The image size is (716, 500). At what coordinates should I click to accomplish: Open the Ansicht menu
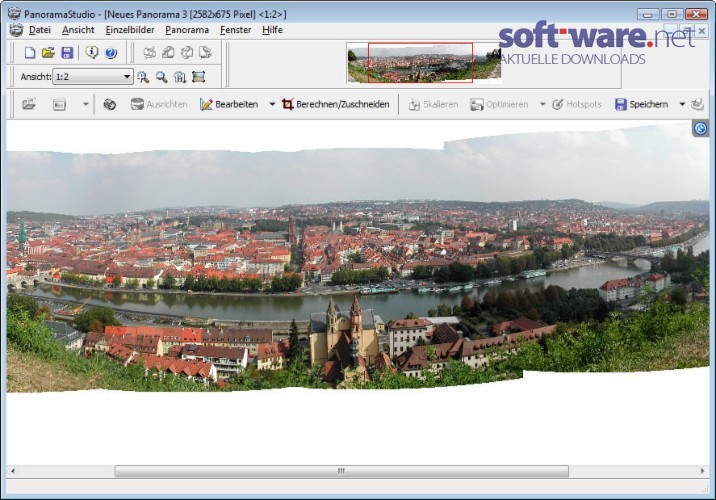[x=78, y=30]
